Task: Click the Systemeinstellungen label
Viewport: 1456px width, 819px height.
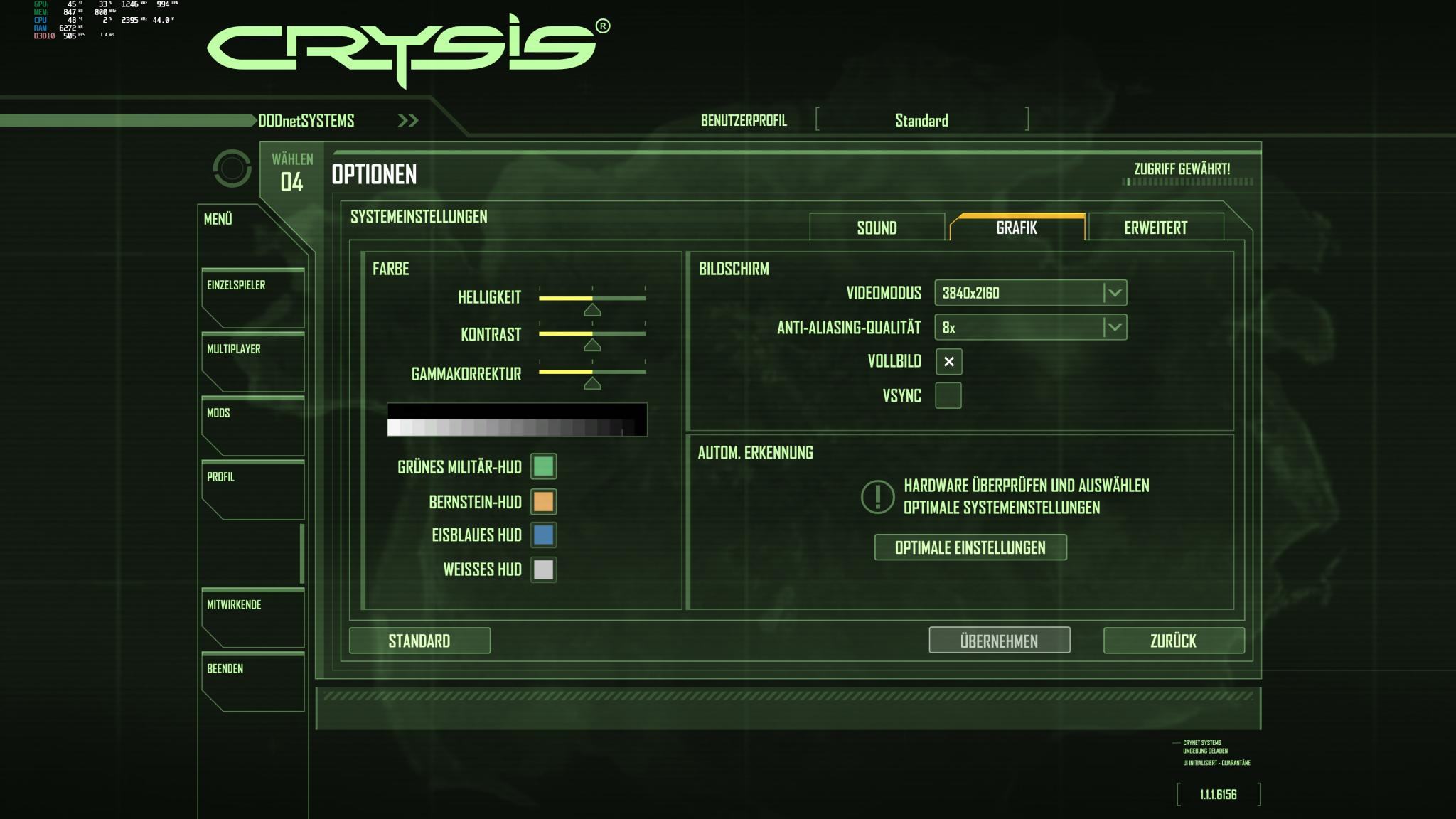Action: click(x=419, y=217)
